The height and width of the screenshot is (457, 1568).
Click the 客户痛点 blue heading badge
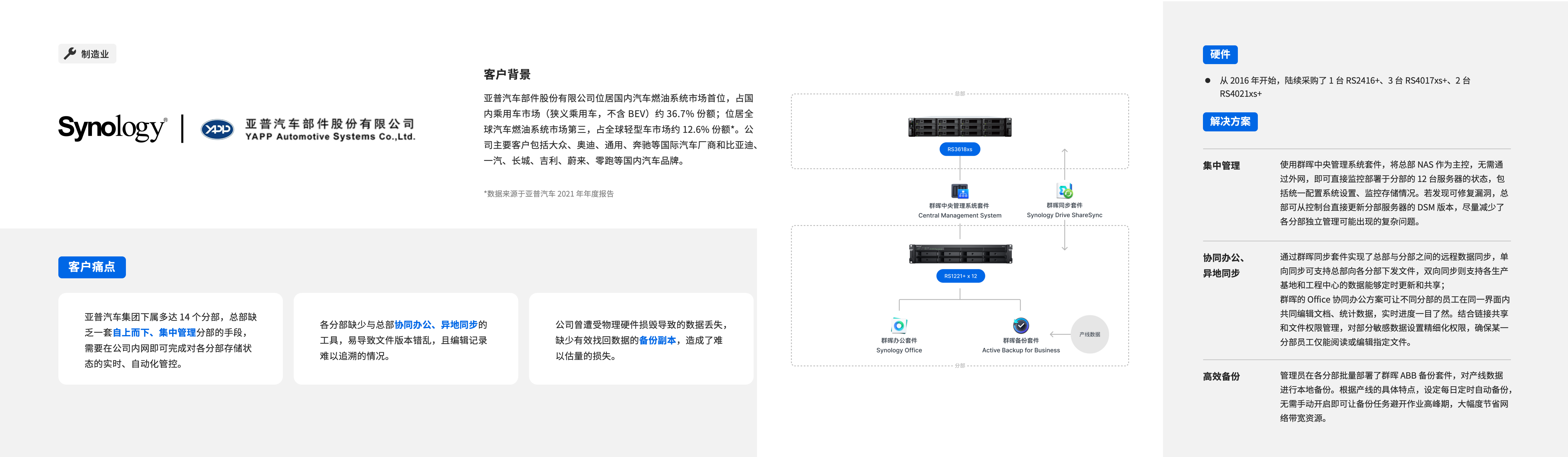tap(92, 267)
